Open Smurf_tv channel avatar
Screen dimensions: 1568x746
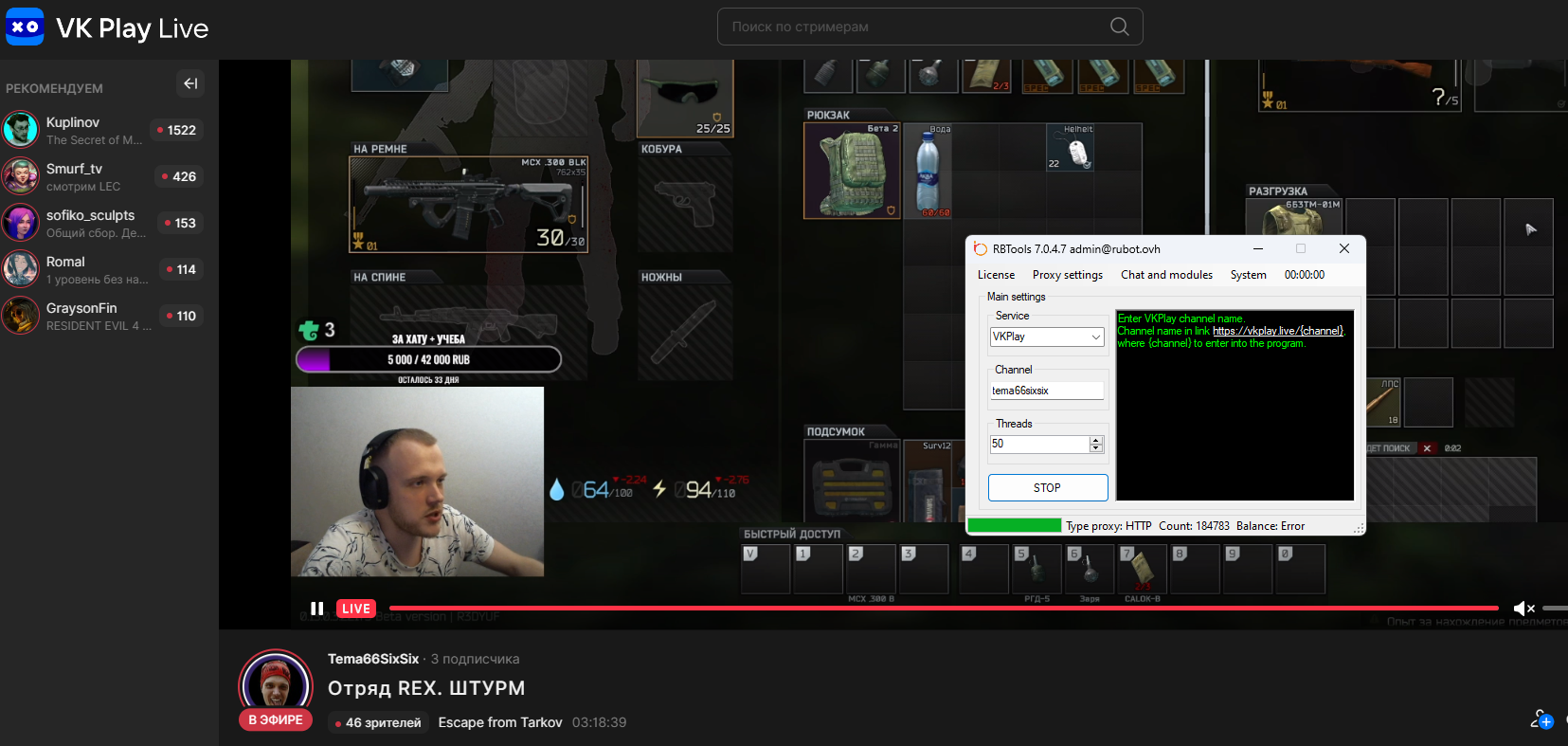[21, 176]
